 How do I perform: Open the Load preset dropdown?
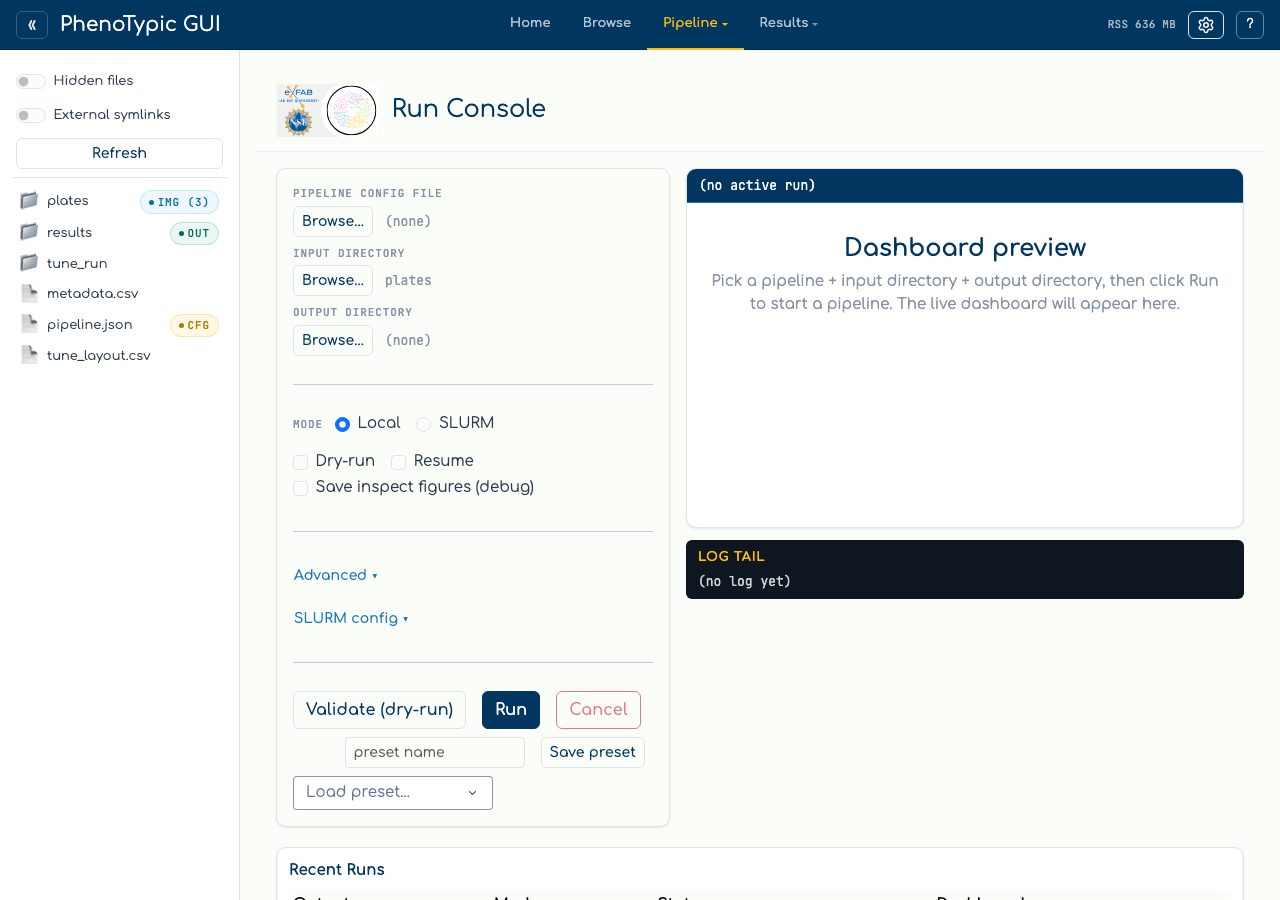click(x=393, y=793)
